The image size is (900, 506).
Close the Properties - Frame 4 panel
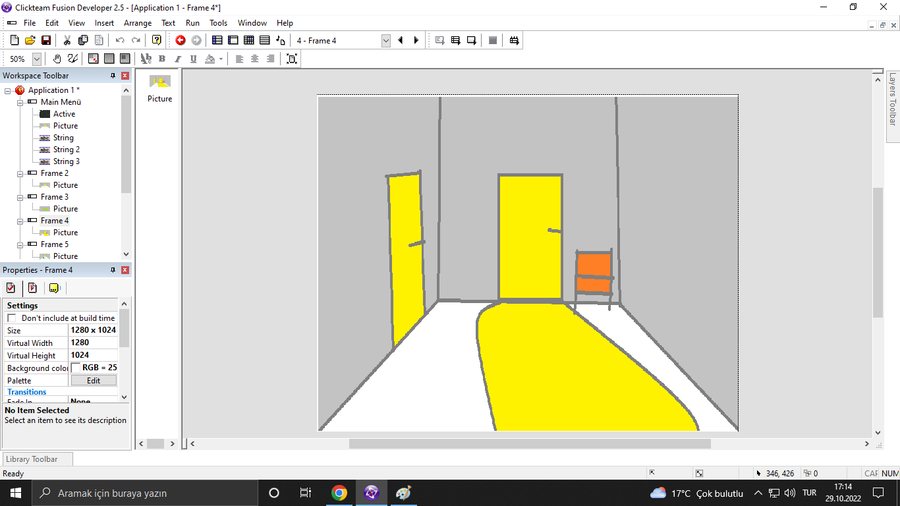pos(125,270)
